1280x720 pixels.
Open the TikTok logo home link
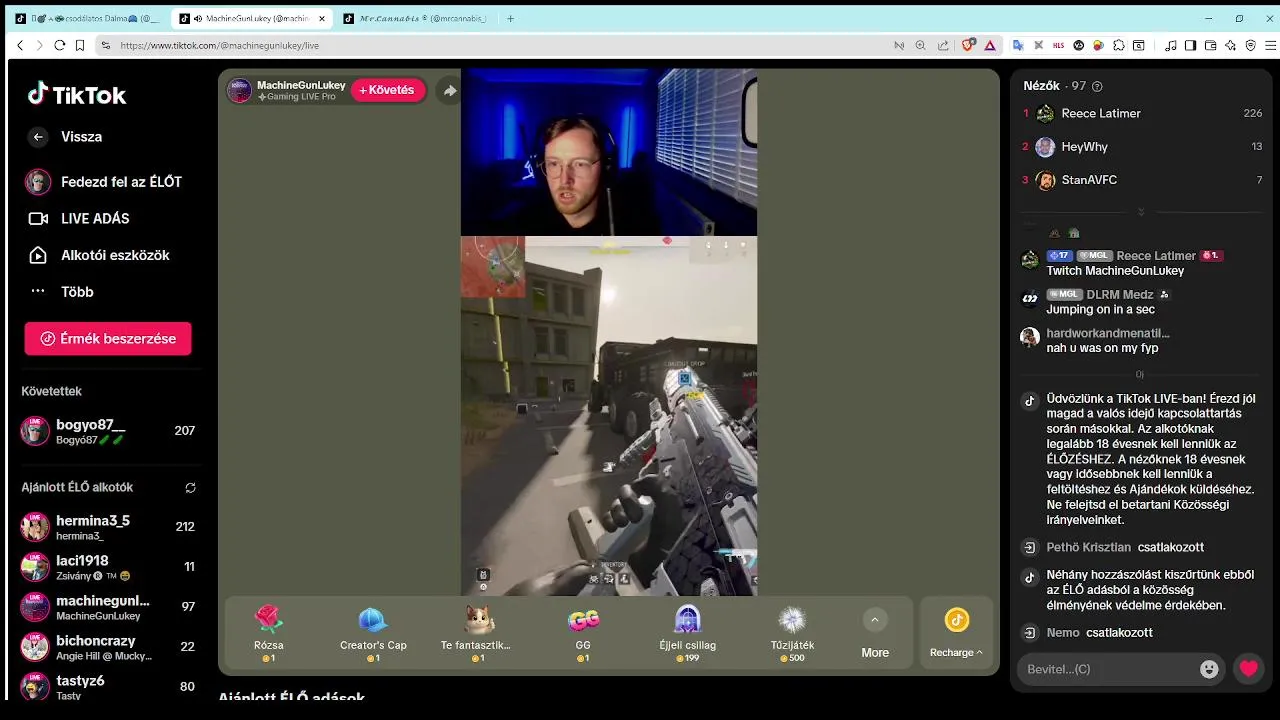pyautogui.click(x=77, y=95)
